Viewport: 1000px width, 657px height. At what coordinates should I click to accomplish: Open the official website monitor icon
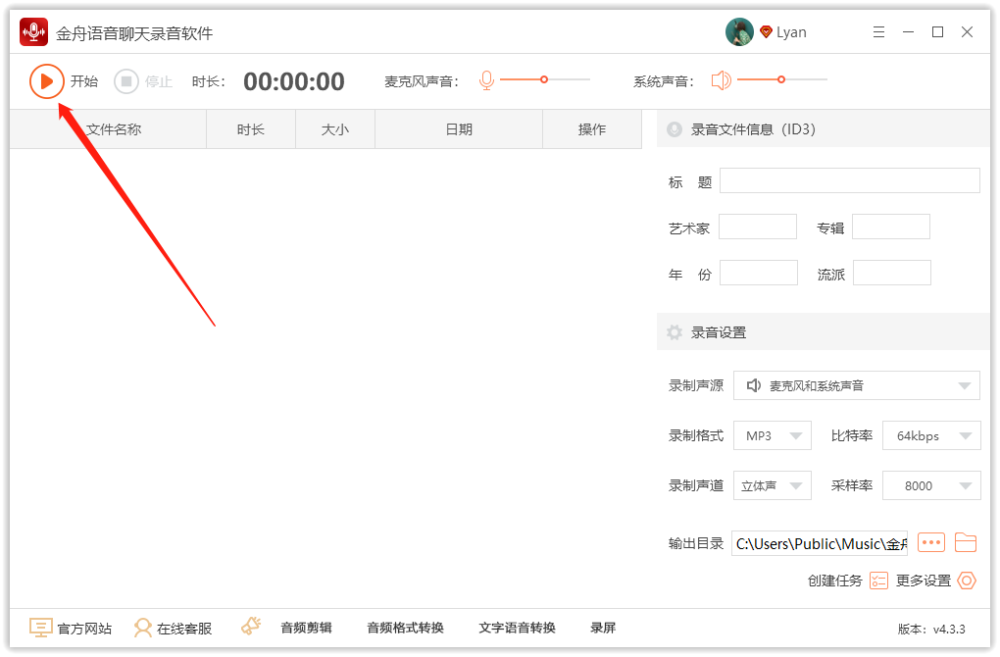pyautogui.click(x=41, y=628)
